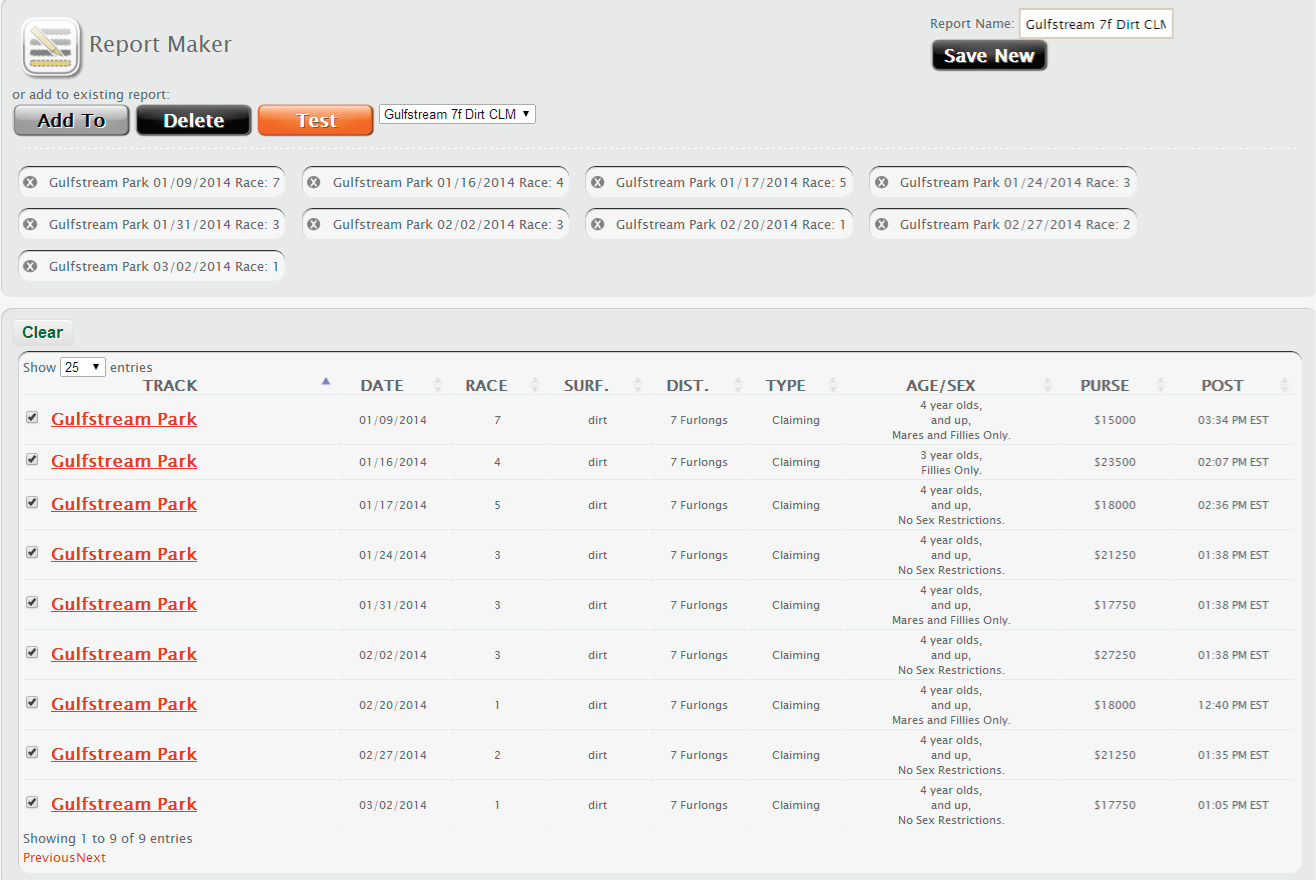Uncheck the 01/16/2014 race row checkbox

click(32, 459)
